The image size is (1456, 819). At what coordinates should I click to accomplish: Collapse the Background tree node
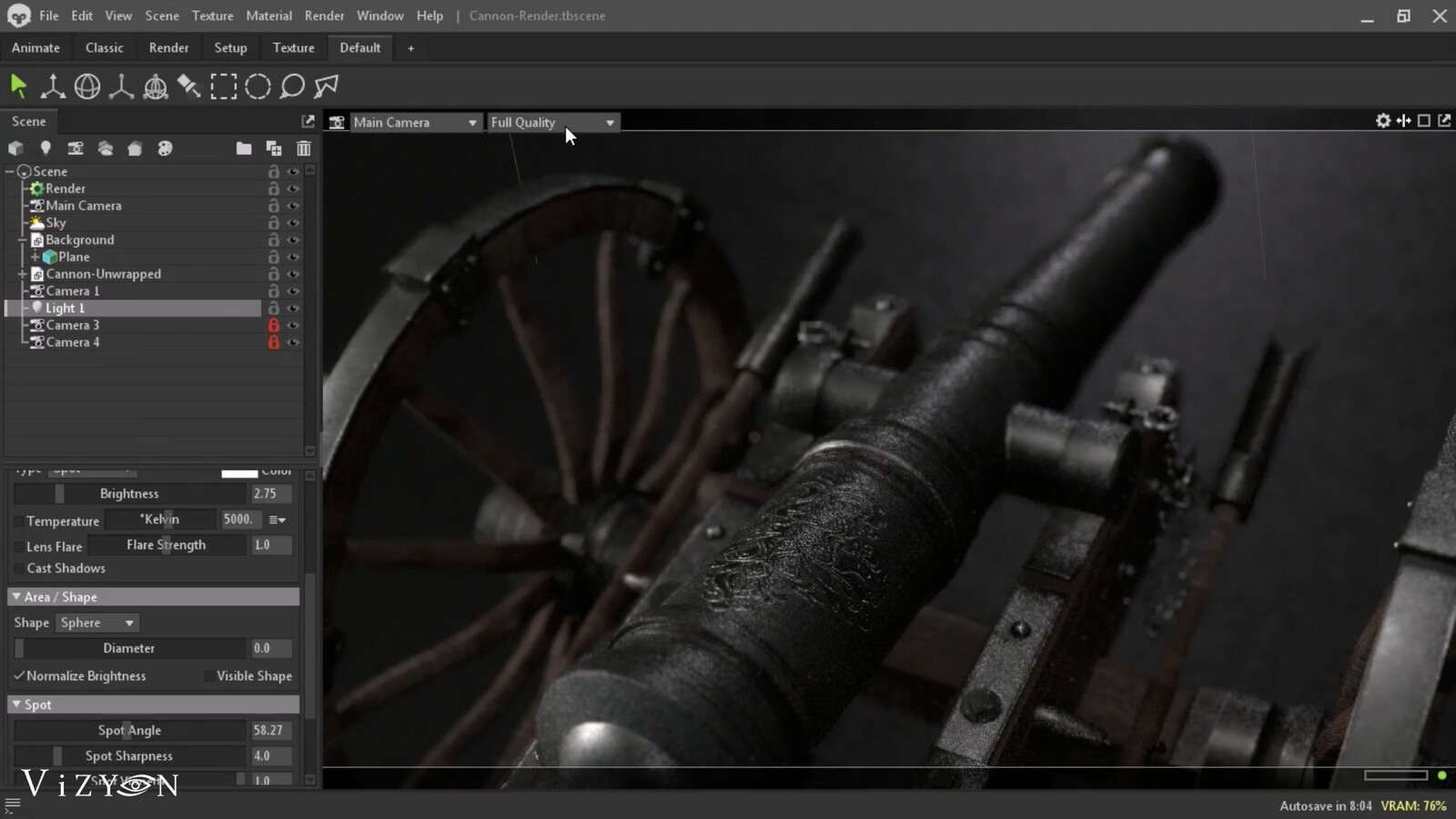pos(22,240)
